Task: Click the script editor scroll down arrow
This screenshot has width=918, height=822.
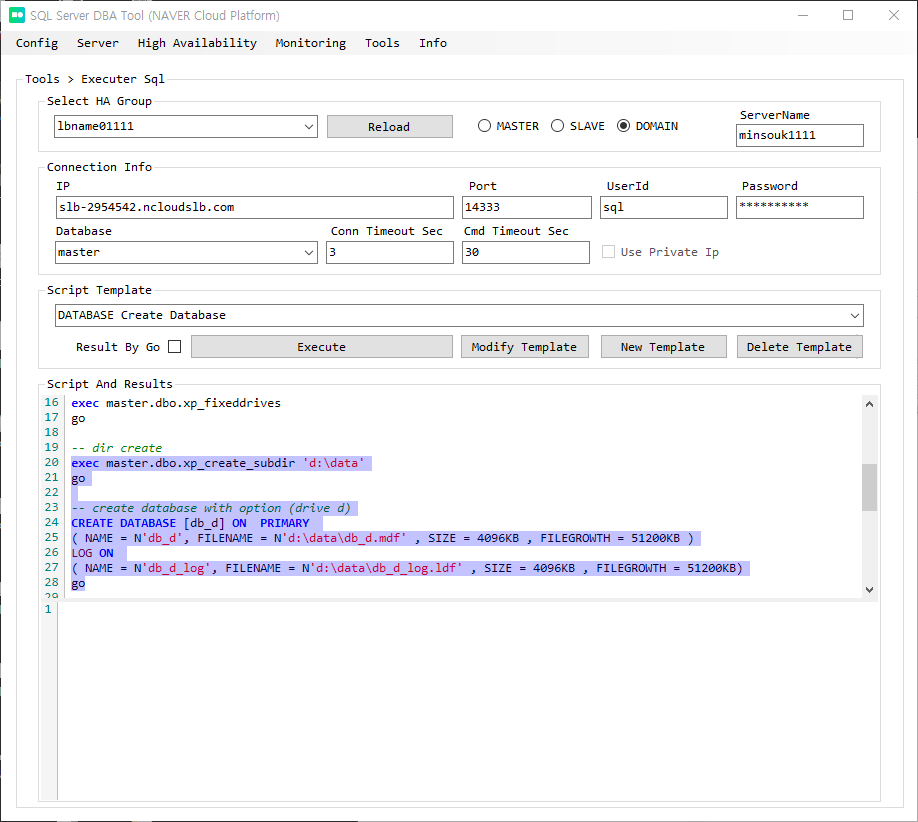Action: tap(869, 590)
